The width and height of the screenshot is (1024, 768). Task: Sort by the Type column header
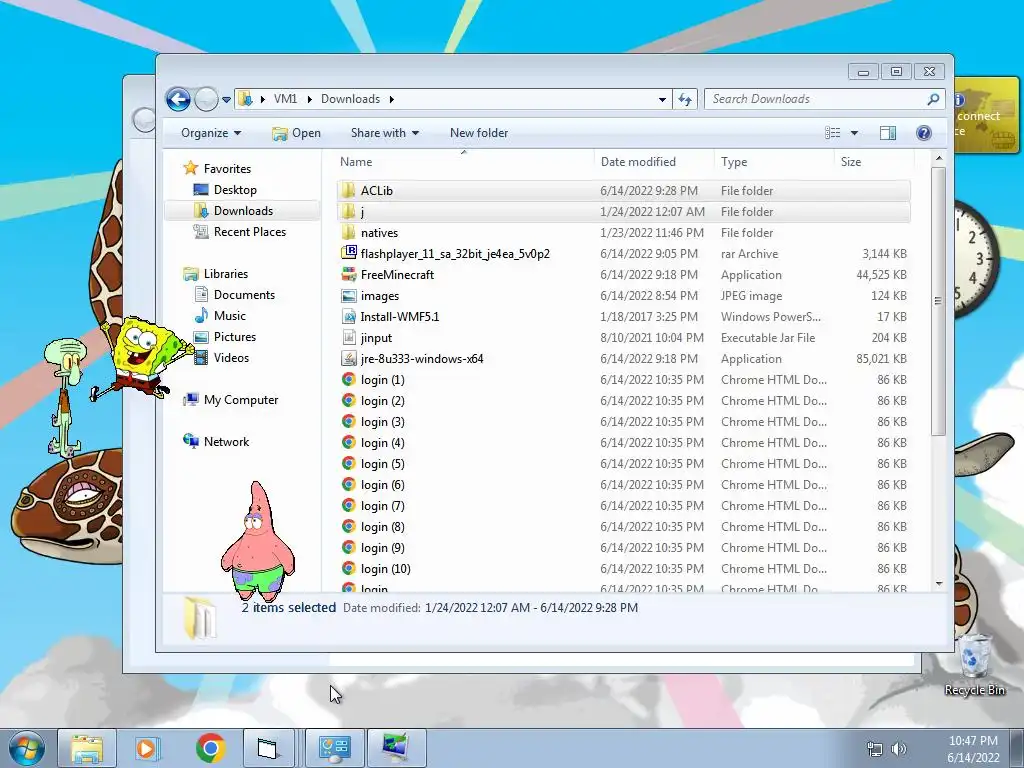734,161
